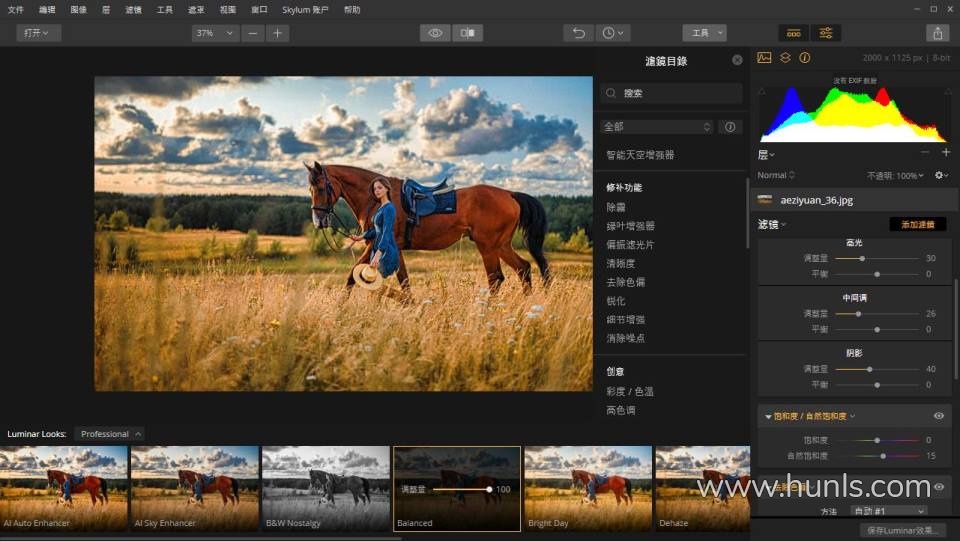The image size is (960, 541).
Task: Adjust the Balanced look amount slider
Action: pos(489,489)
